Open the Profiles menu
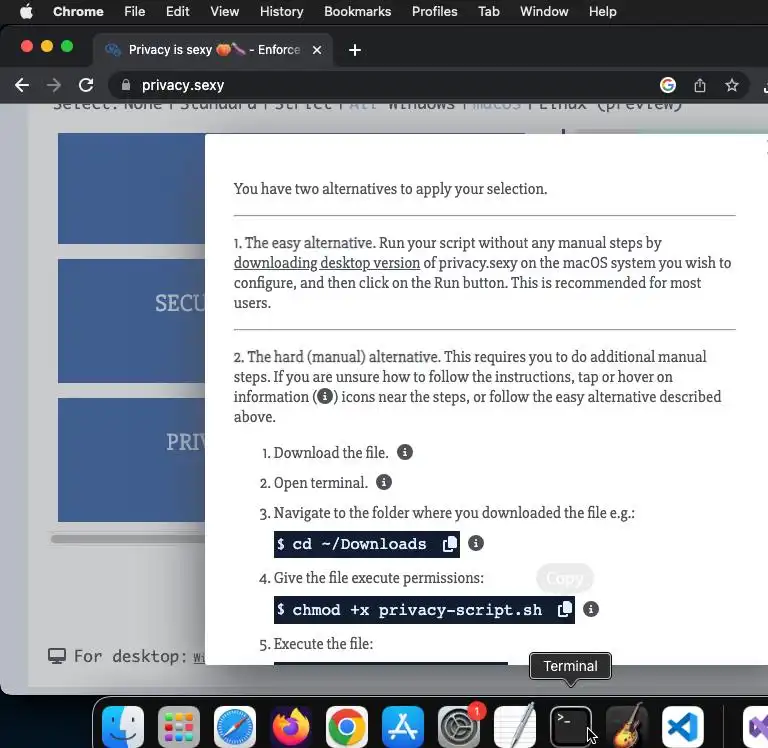Screen dimensions: 768x748 pyautogui.click(x=434, y=11)
